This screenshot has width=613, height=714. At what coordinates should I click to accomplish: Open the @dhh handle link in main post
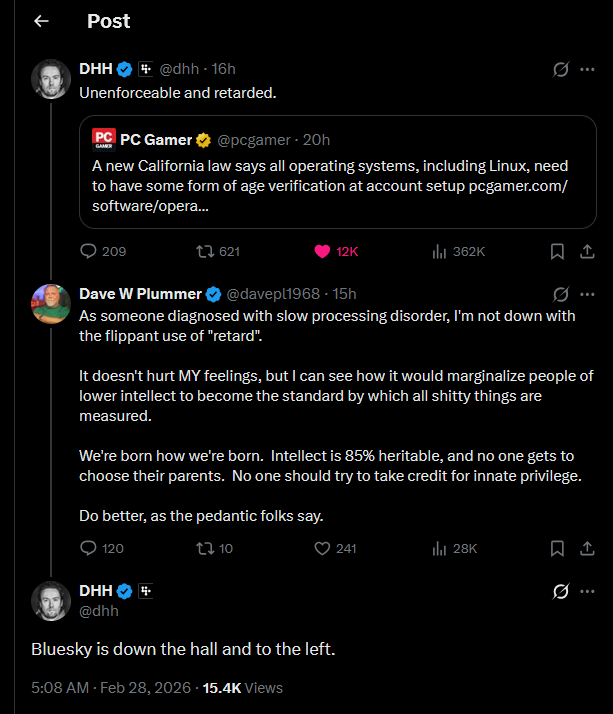pos(99,609)
